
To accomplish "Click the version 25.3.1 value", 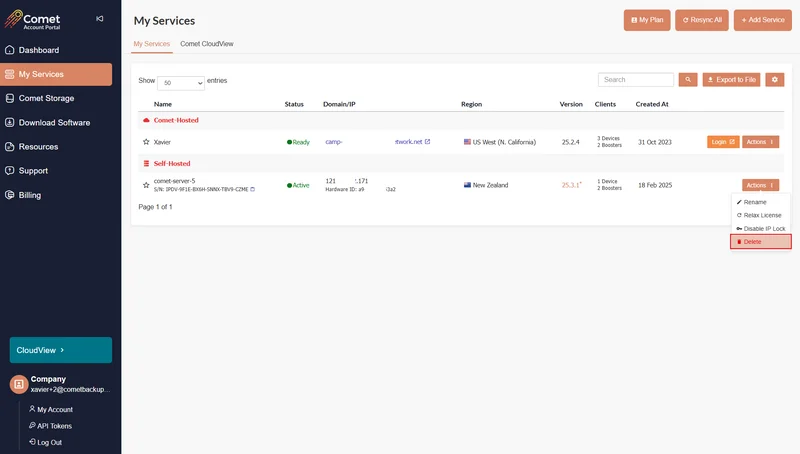I will [571, 185].
